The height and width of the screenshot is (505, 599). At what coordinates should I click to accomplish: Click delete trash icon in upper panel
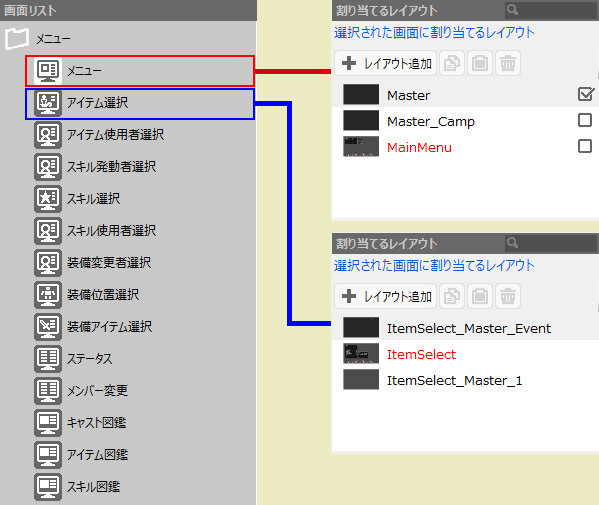coord(508,63)
